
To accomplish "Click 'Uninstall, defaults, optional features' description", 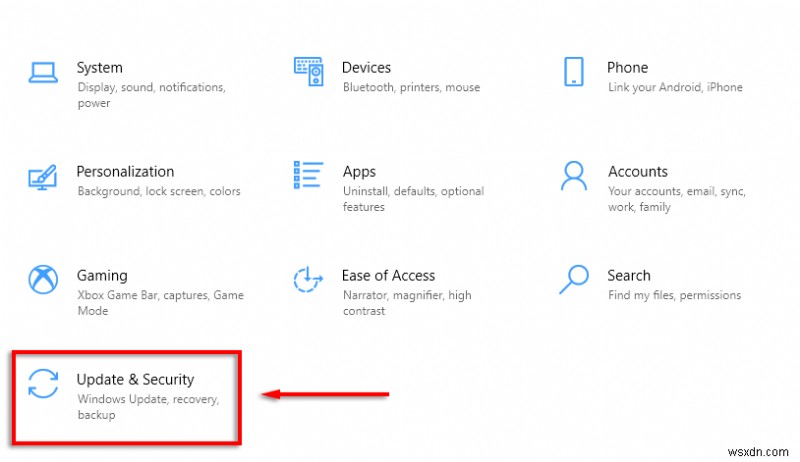I will [x=413, y=199].
